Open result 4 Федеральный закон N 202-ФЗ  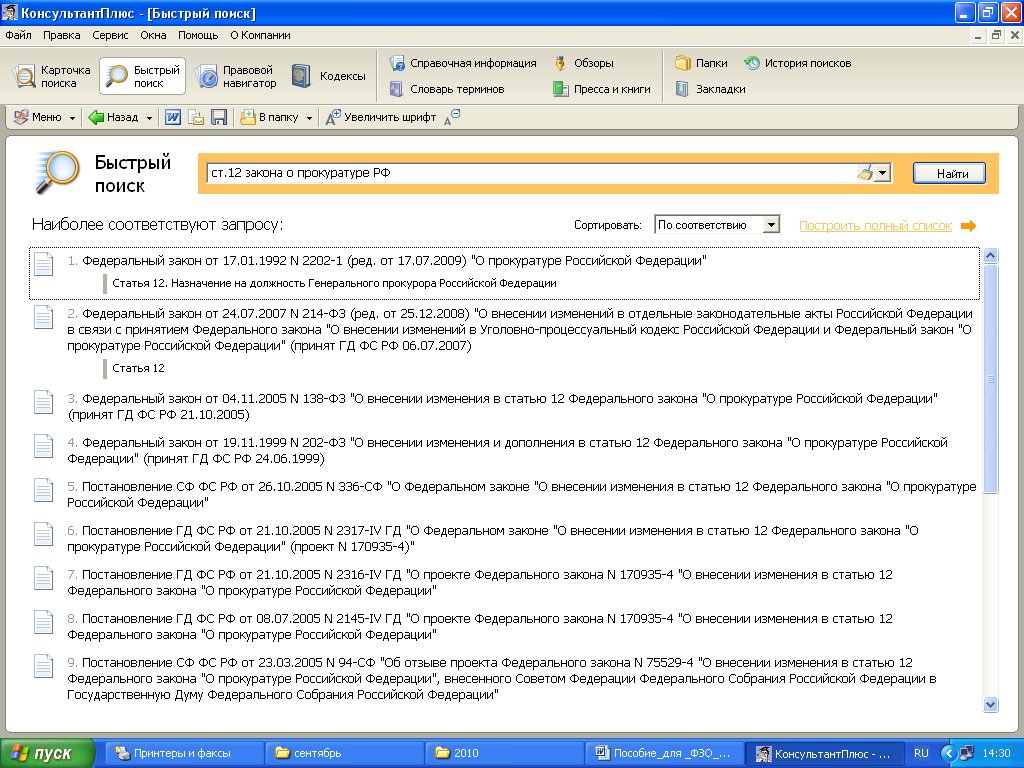coord(507,451)
